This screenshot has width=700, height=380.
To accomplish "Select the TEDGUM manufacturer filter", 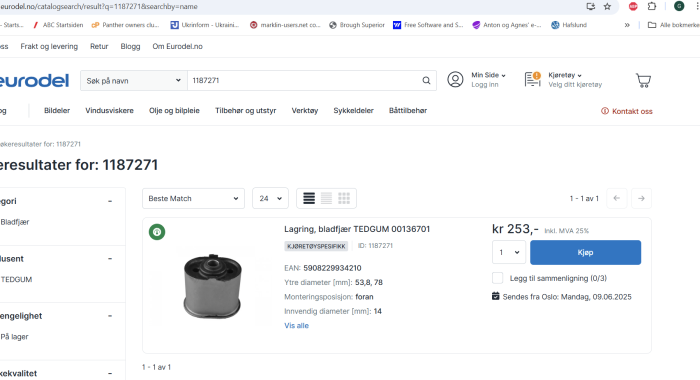I will pyautogui.click(x=16, y=280).
